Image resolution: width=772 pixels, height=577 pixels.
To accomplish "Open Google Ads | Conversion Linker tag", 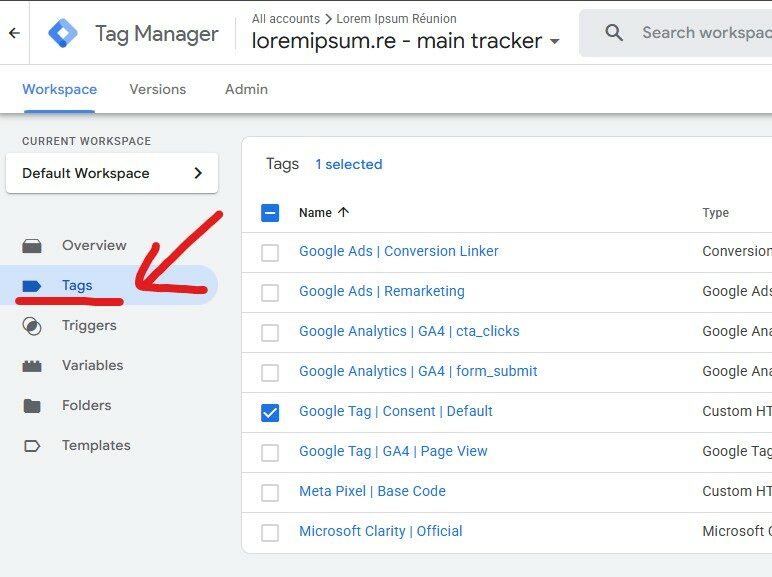I will pos(399,251).
